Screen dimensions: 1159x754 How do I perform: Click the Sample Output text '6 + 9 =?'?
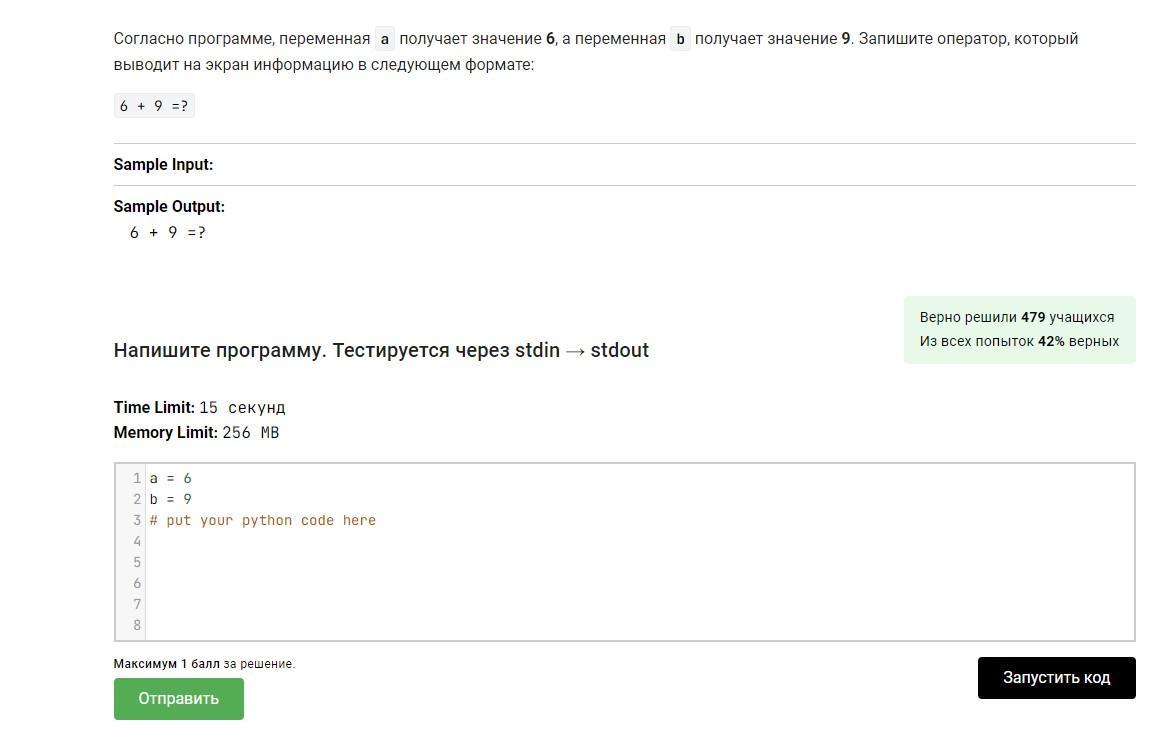168,232
